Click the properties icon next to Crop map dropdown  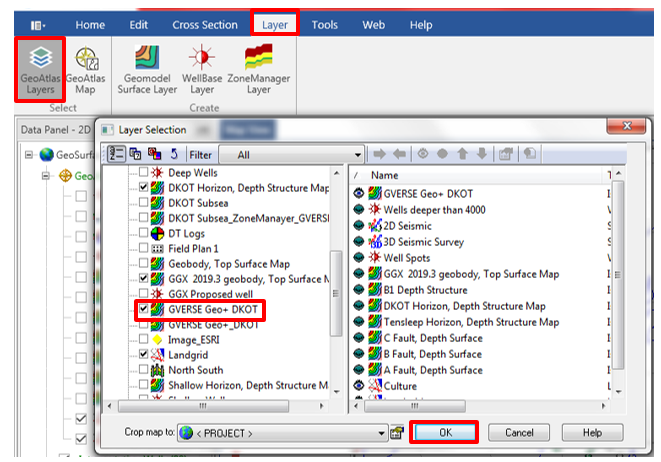397,433
